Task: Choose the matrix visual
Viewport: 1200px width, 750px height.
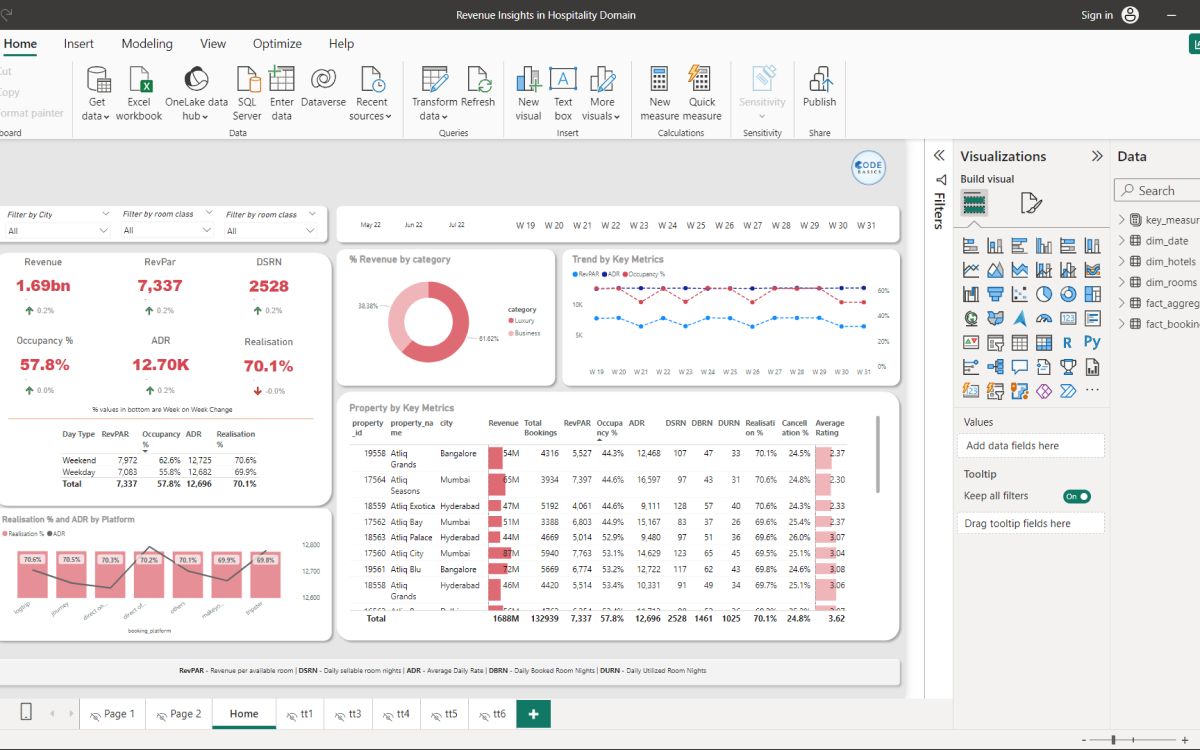Action: point(1044,342)
